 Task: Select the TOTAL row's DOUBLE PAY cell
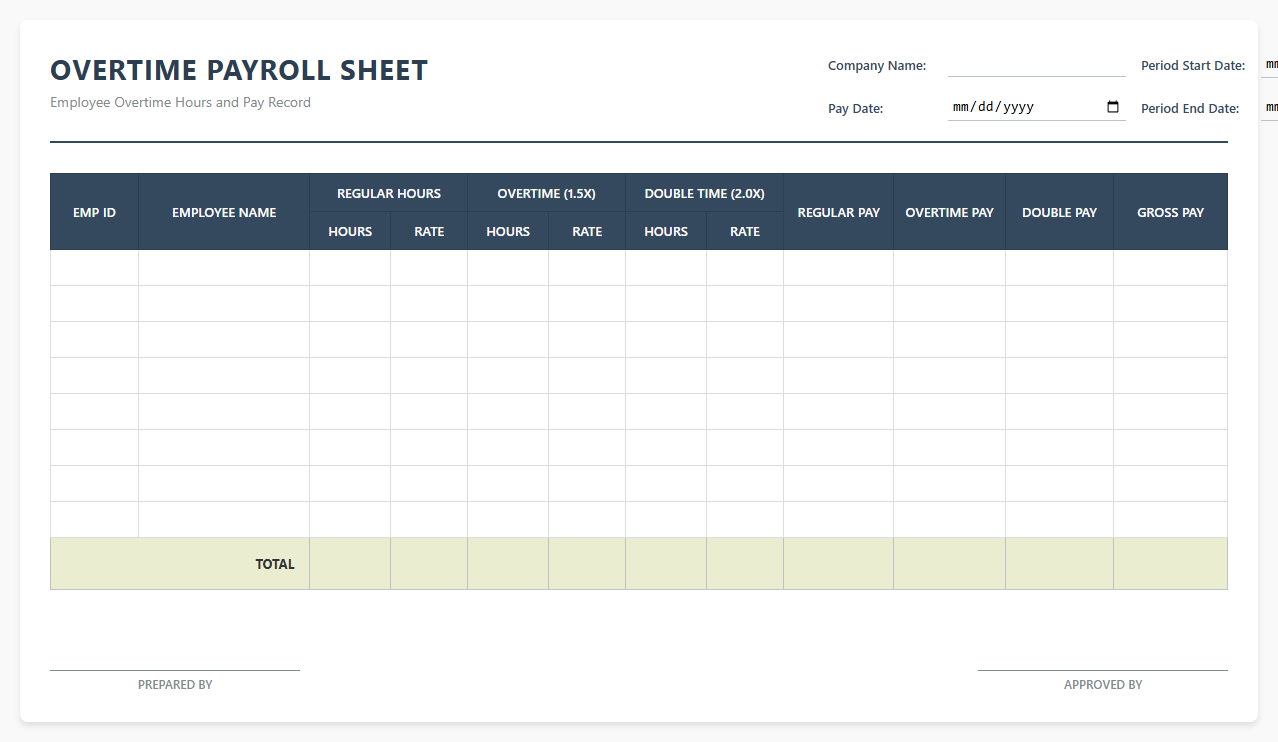[1059, 564]
